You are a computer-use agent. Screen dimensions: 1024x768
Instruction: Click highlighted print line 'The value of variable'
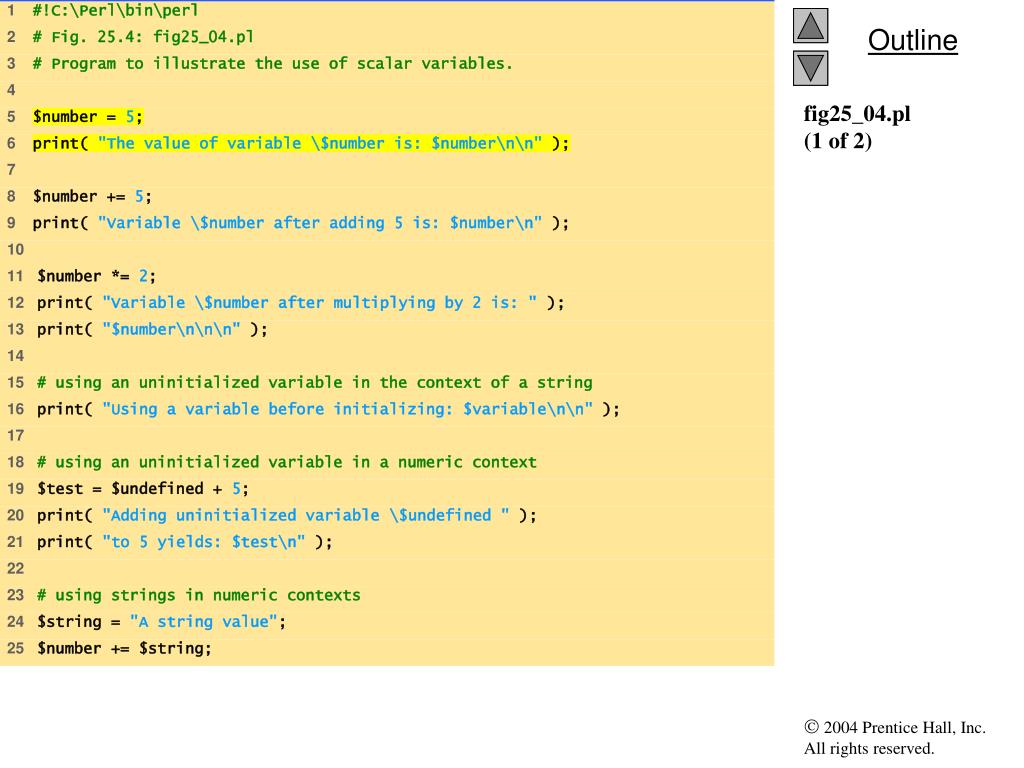coord(301,143)
